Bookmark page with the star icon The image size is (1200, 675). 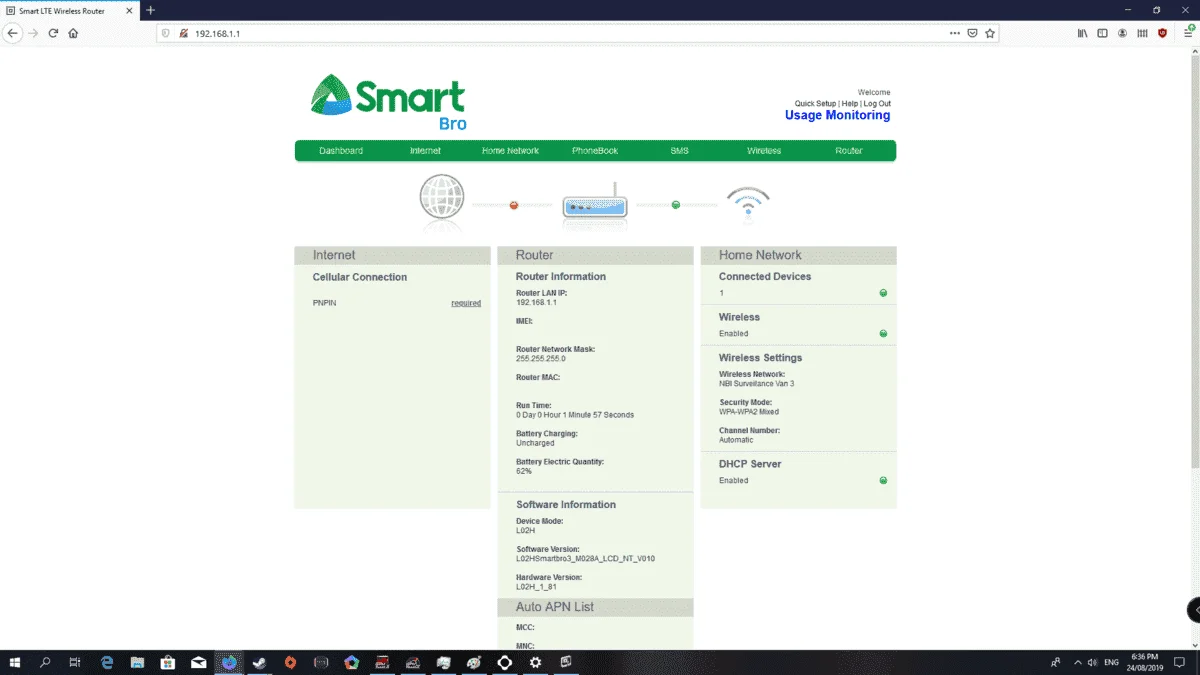pyautogui.click(x=990, y=33)
